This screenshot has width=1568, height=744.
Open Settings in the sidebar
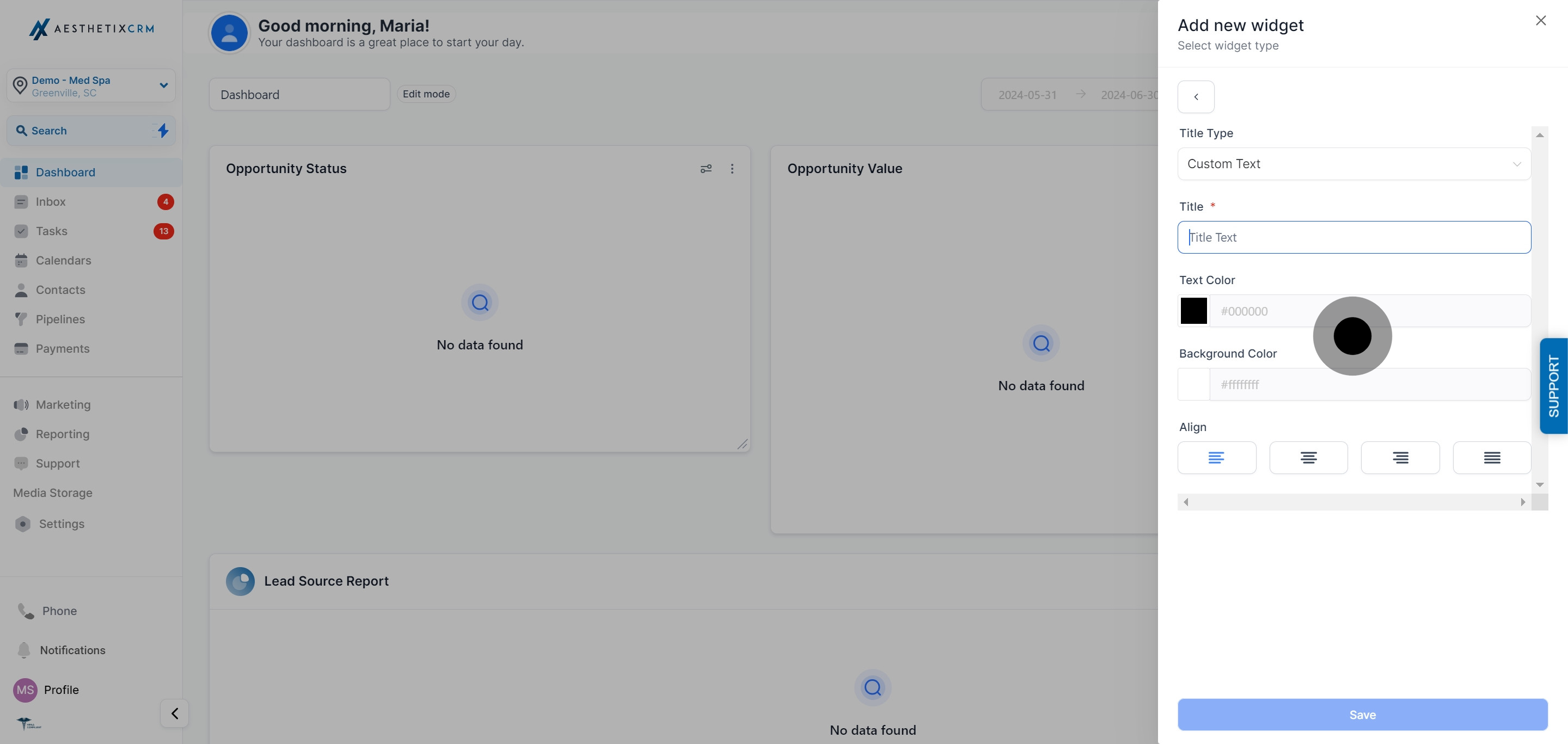91,524
